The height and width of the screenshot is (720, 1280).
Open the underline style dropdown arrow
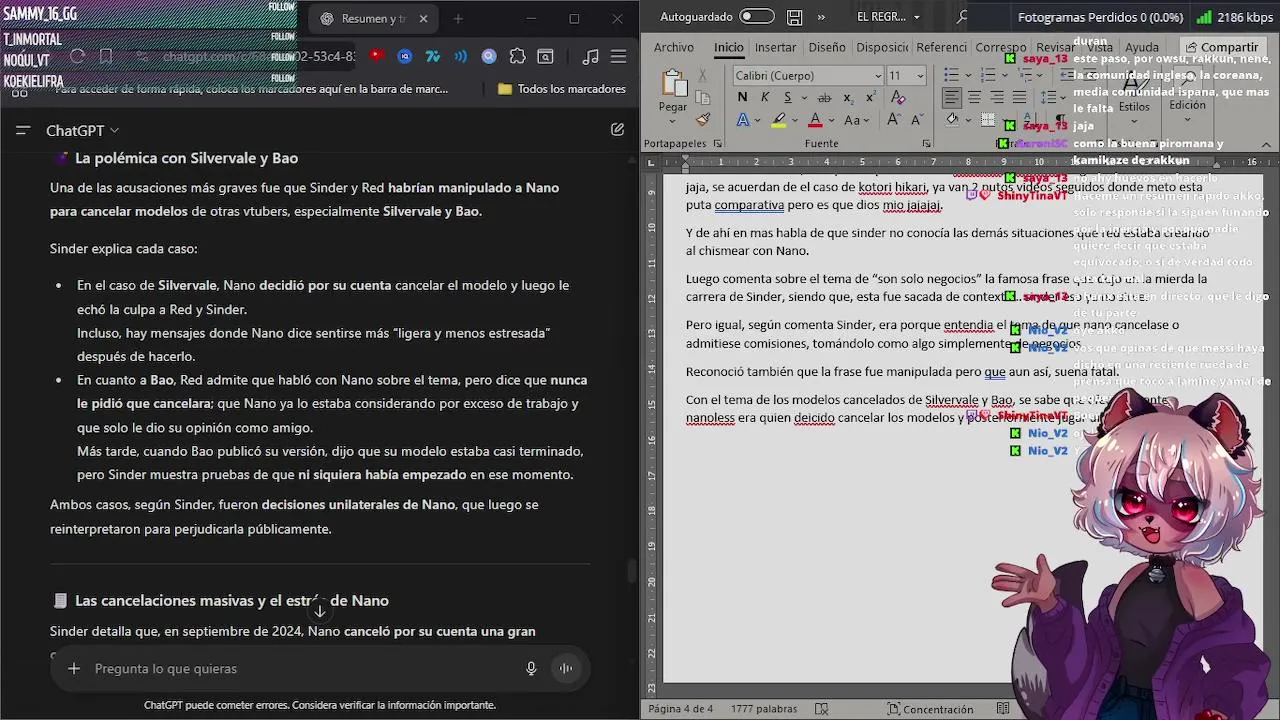[x=802, y=97]
